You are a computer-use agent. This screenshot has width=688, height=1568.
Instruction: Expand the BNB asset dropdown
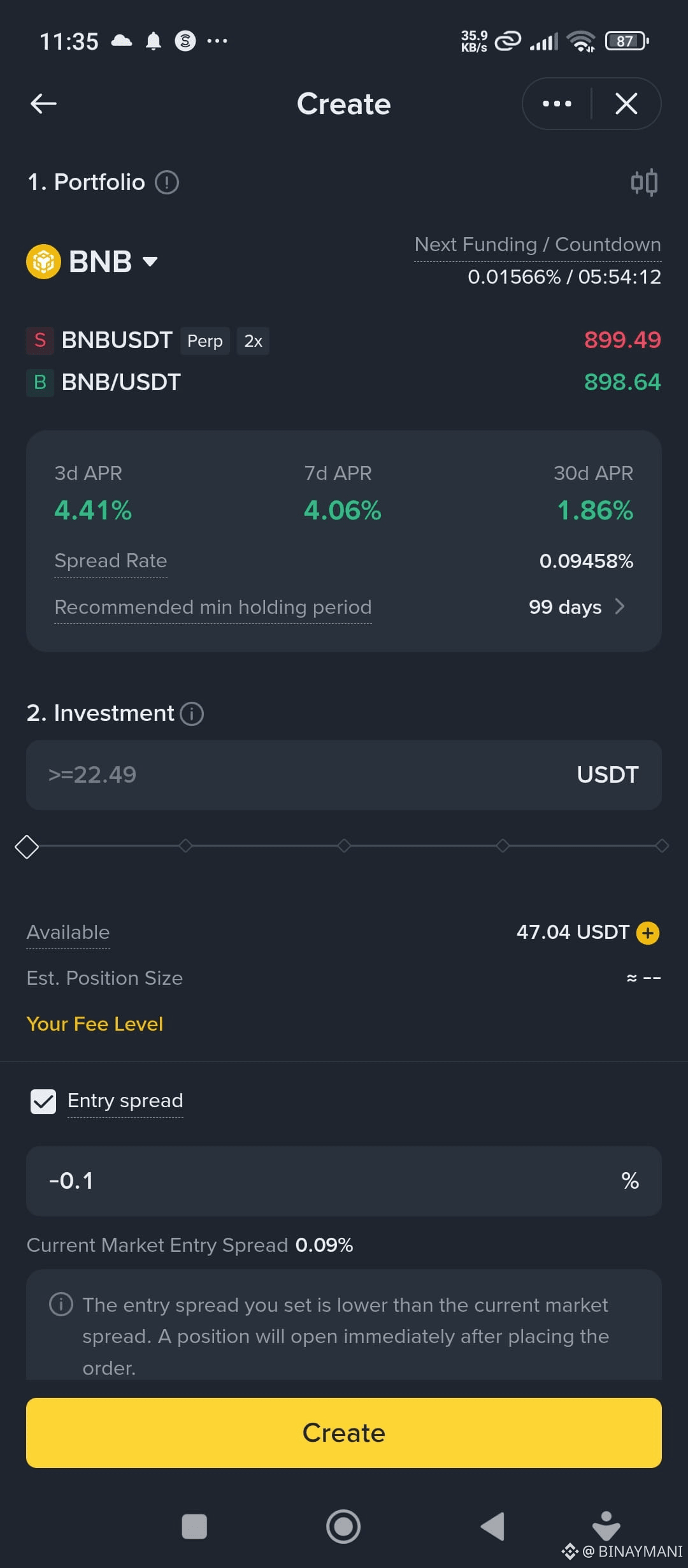pos(150,262)
